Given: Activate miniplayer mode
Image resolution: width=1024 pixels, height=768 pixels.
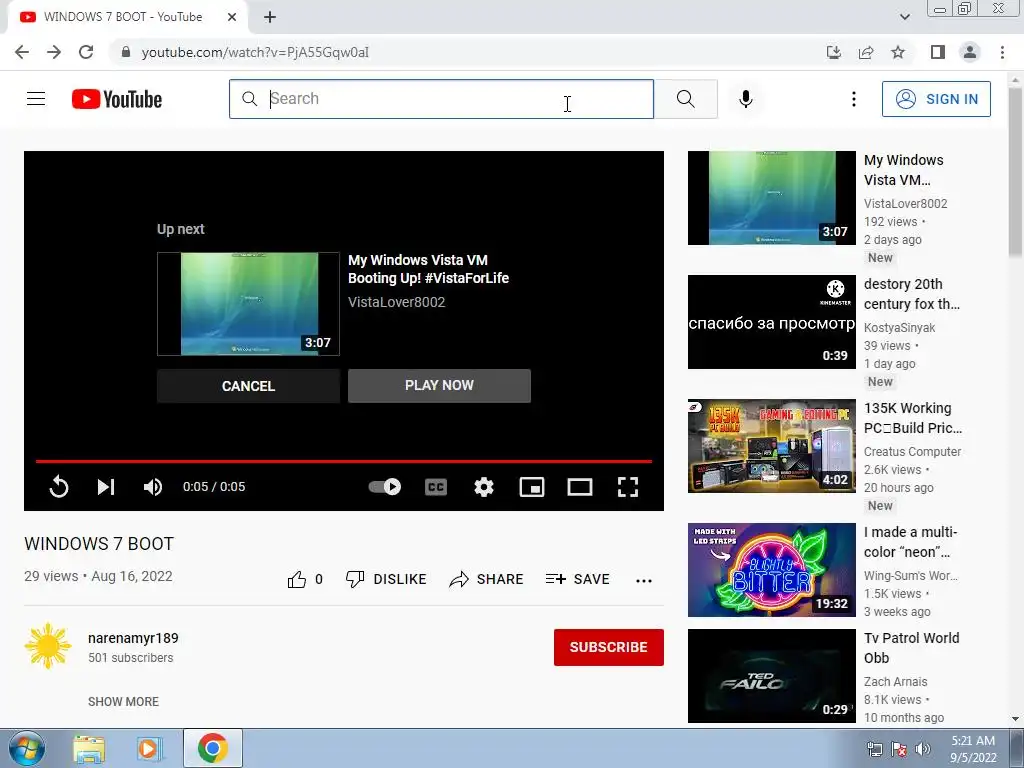Looking at the screenshot, I should (x=532, y=487).
